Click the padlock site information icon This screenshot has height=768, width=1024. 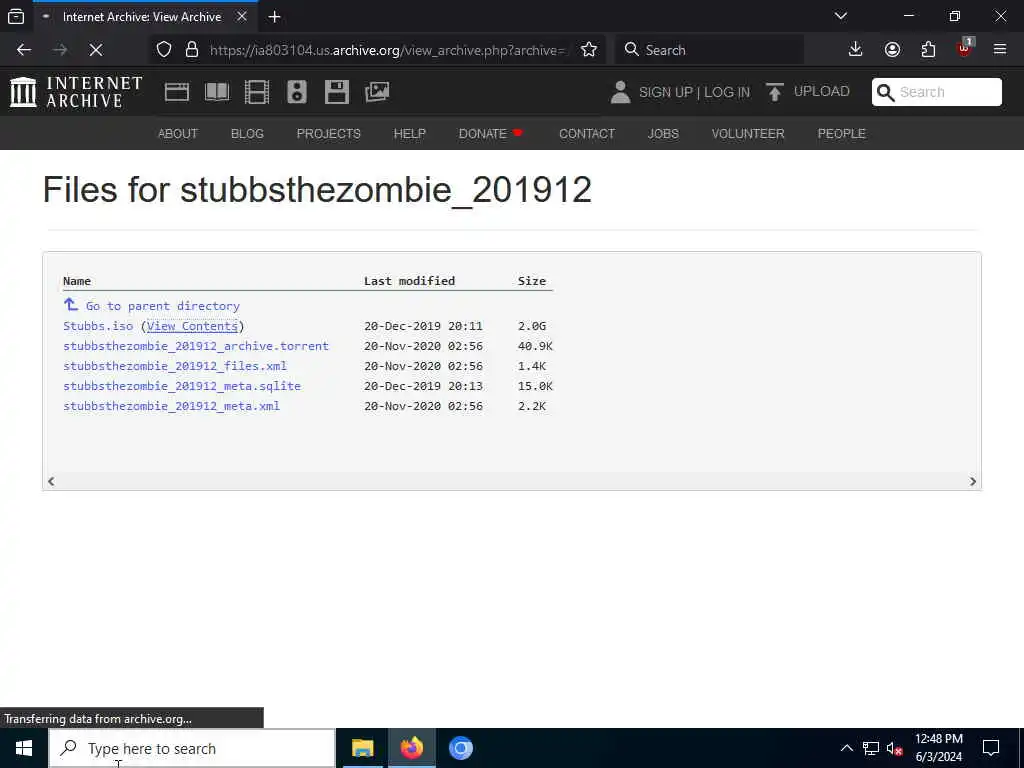coord(191,50)
